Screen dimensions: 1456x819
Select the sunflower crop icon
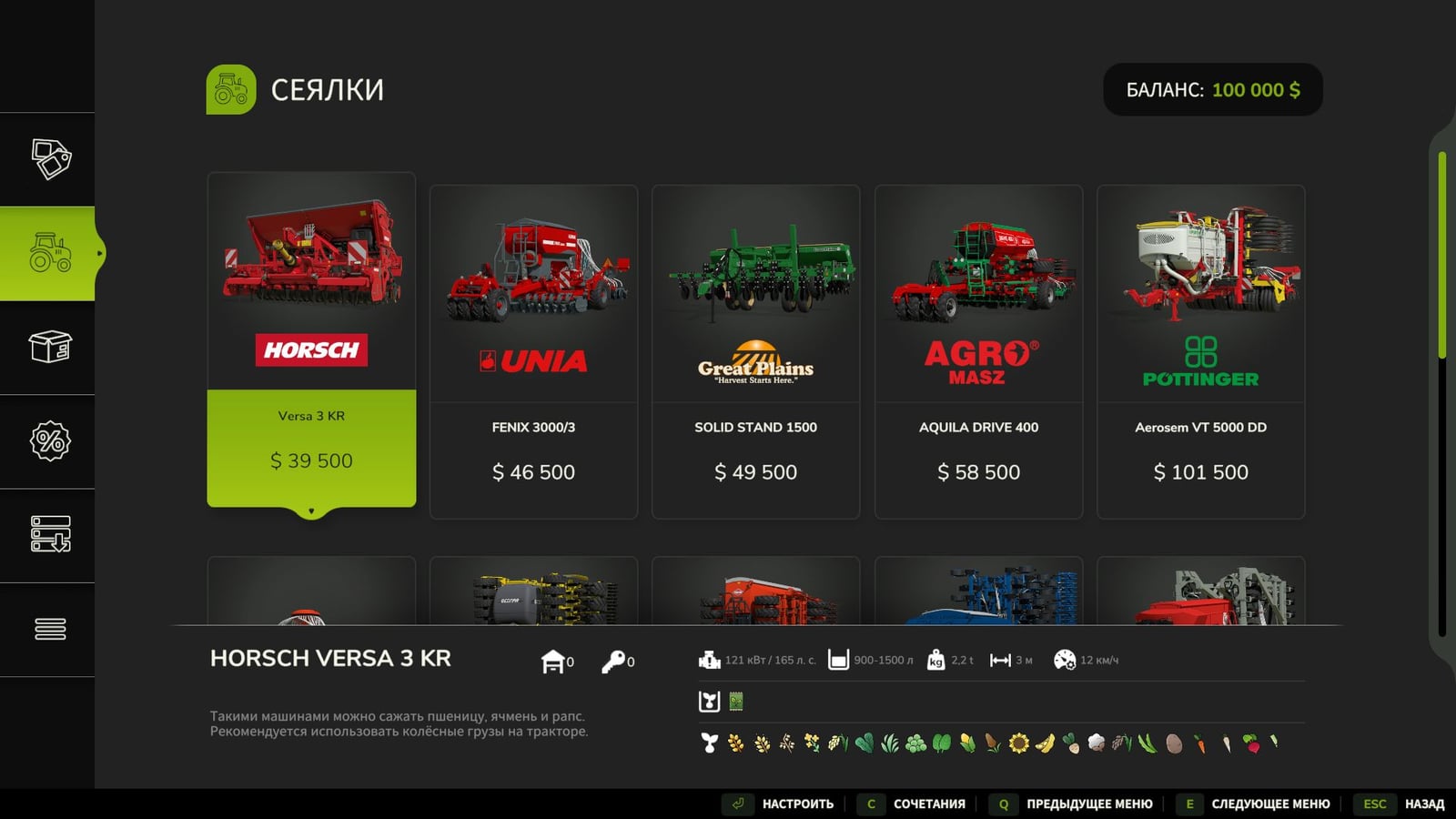1019,743
